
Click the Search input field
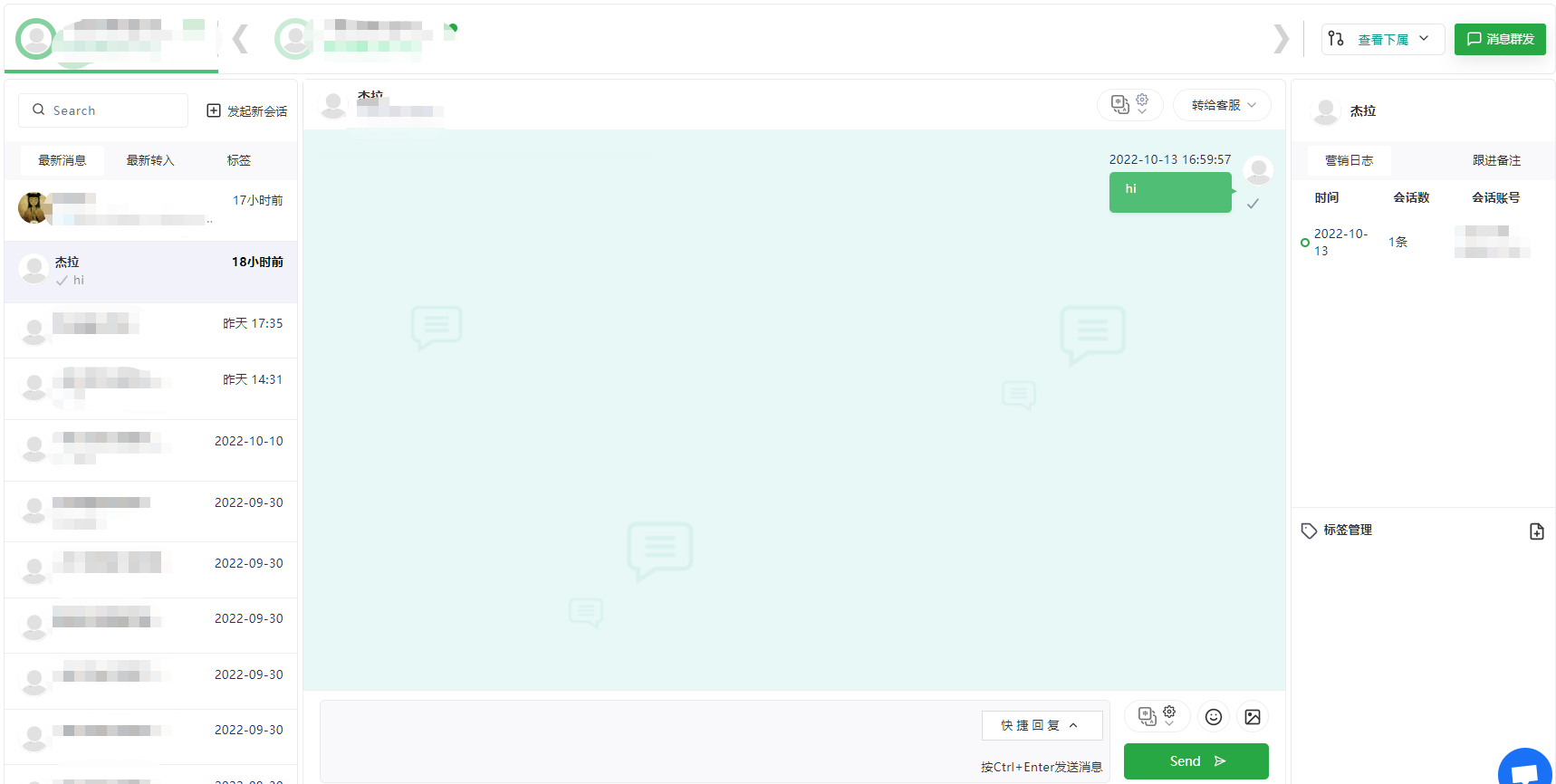coord(103,110)
